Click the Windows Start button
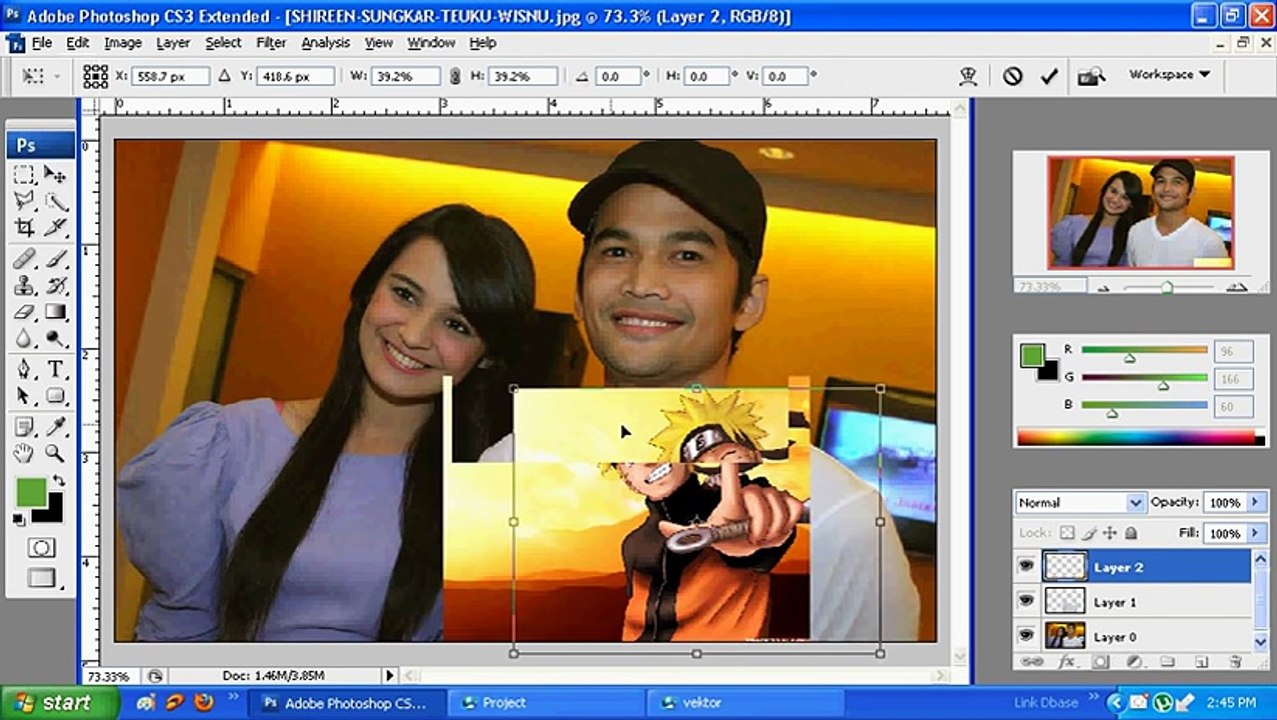The image size is (1277, 720). pos(57,703)
